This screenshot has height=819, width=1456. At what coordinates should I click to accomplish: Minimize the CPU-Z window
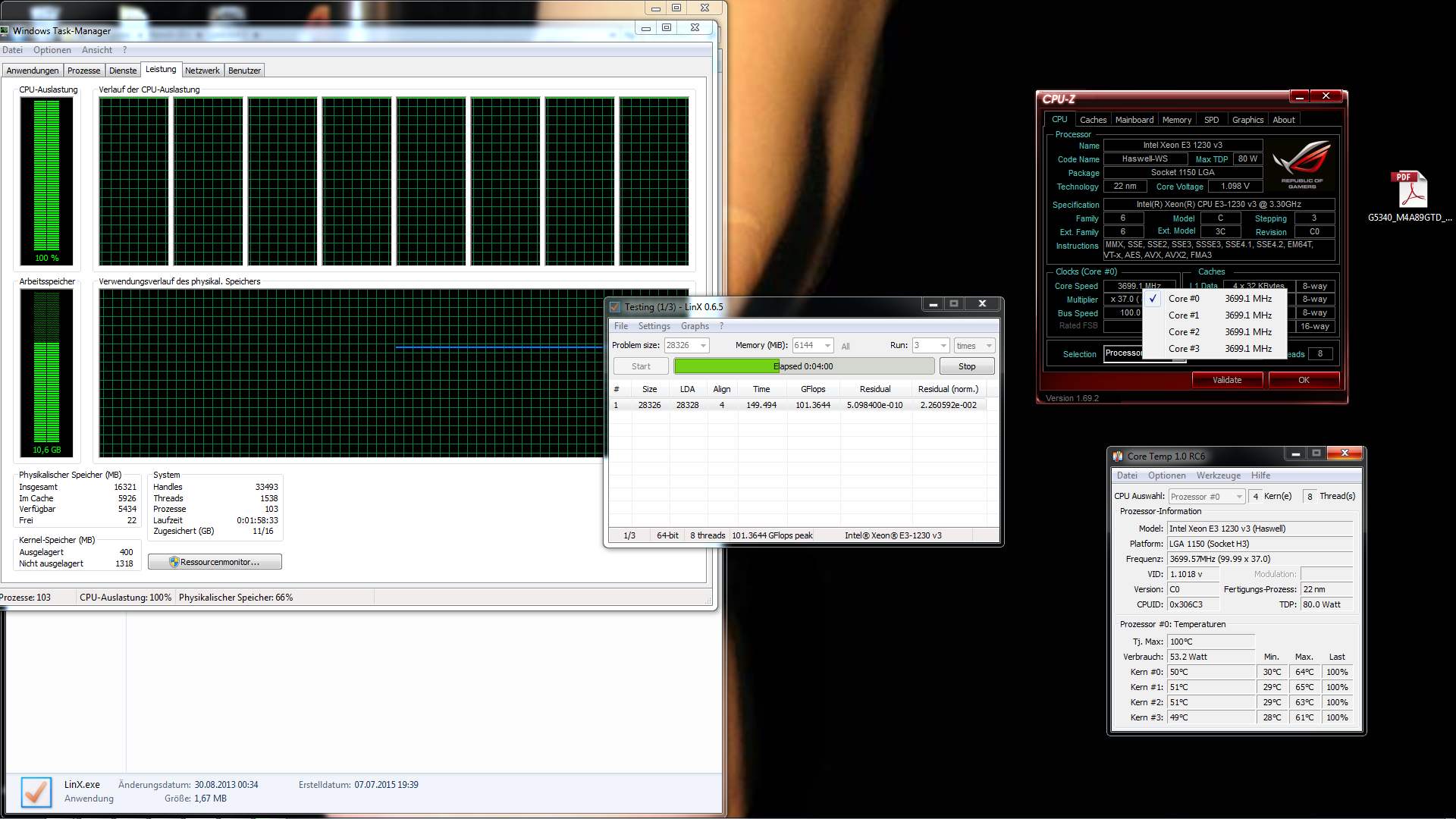click(x=1300, y=96)
